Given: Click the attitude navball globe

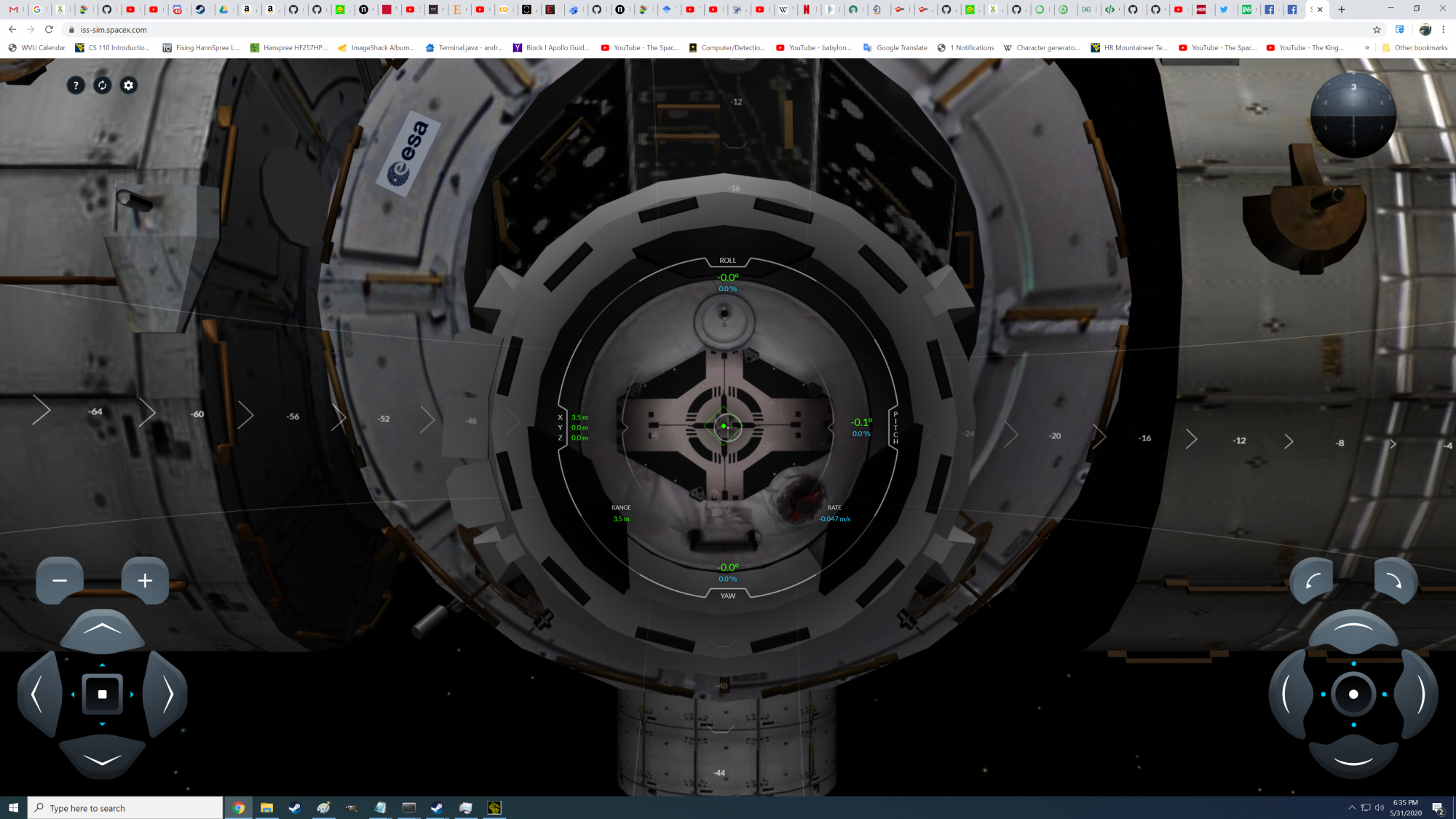Looking at the screenshot, I should [x=1353, y=115].
